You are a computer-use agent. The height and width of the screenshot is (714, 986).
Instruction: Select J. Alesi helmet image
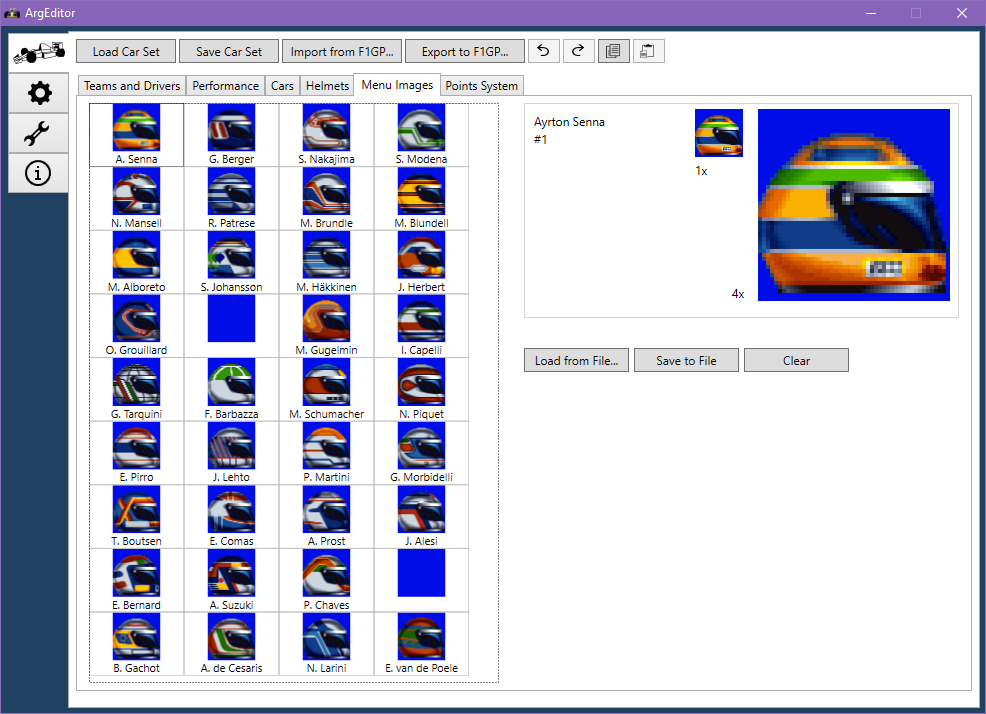tap(421, 509)
